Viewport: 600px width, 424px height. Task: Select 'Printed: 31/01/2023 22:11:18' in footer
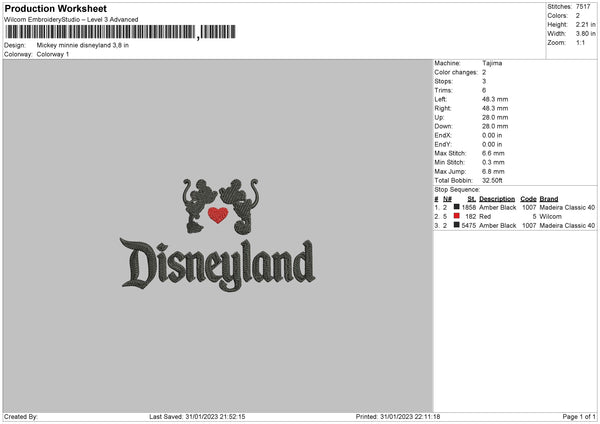coord(398,417)
